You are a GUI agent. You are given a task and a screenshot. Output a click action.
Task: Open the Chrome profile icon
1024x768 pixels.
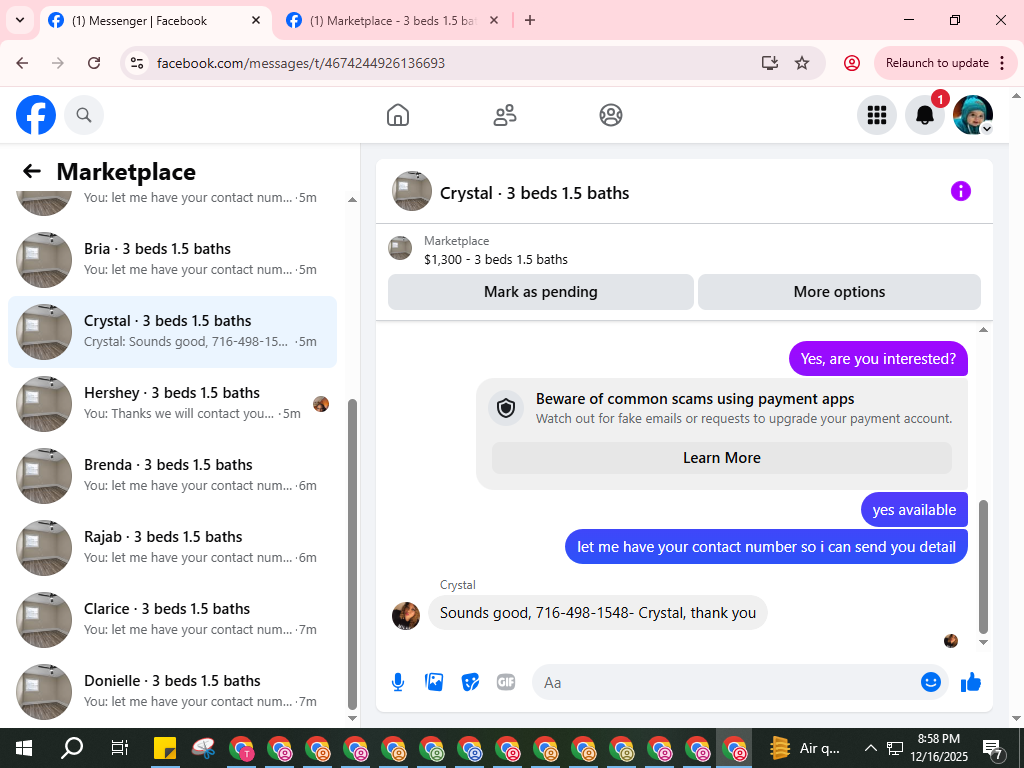click(852, 63)
